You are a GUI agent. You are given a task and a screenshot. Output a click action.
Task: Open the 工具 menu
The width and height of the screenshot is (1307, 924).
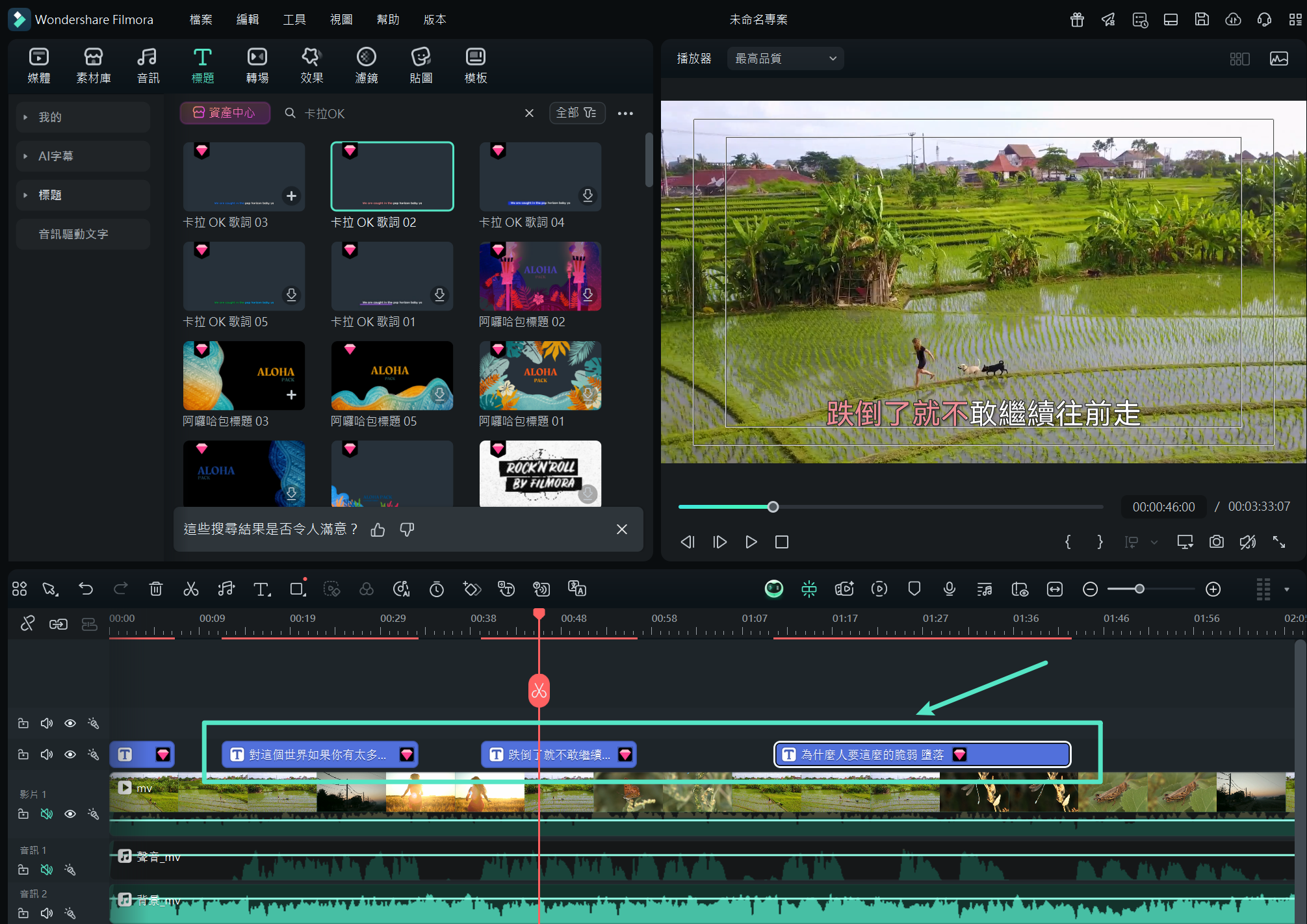pyautogui.click(x=294, y=19)
